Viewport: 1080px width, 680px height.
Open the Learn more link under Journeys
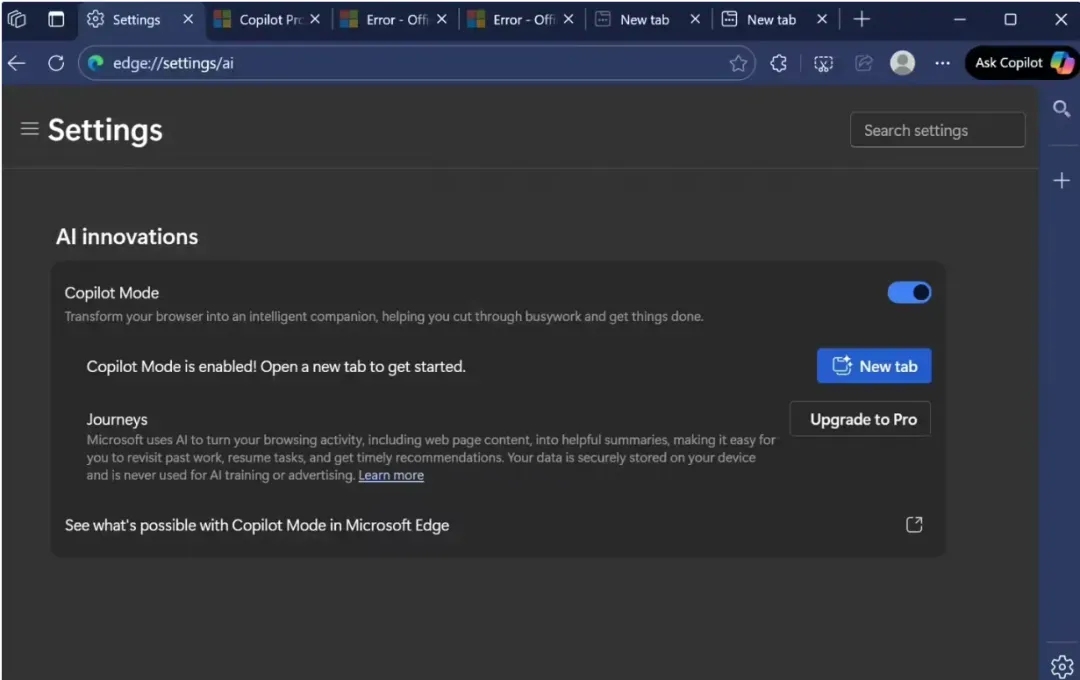tap(391, 475)
